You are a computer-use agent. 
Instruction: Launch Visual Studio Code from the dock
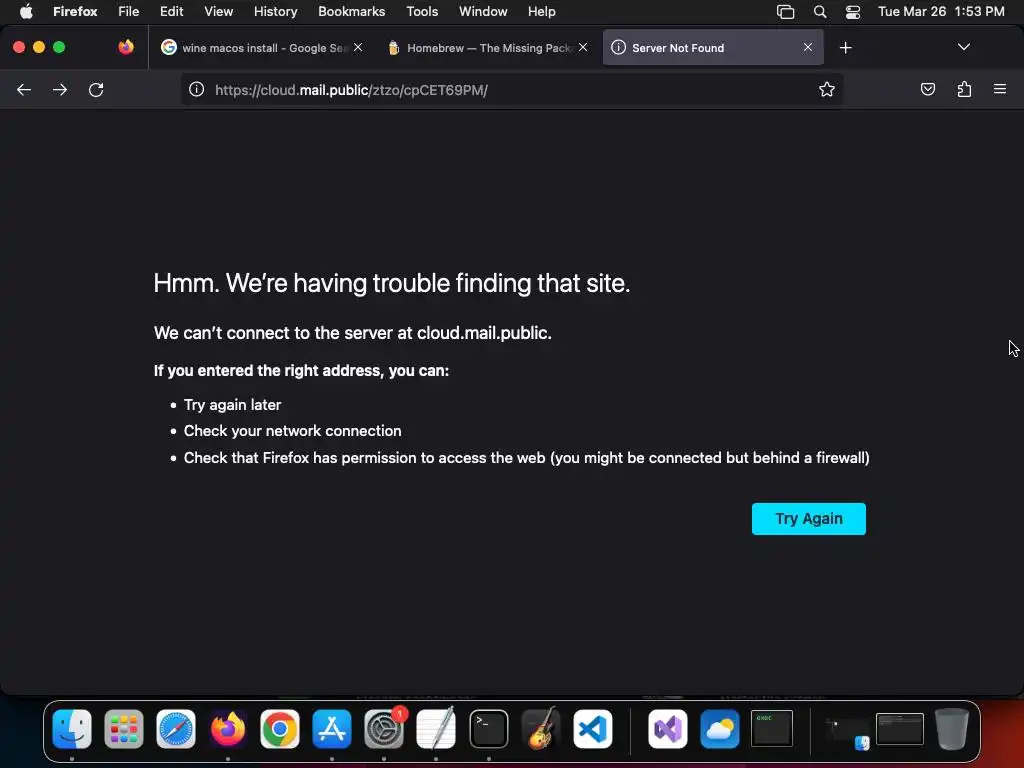[x=593, y=729]
